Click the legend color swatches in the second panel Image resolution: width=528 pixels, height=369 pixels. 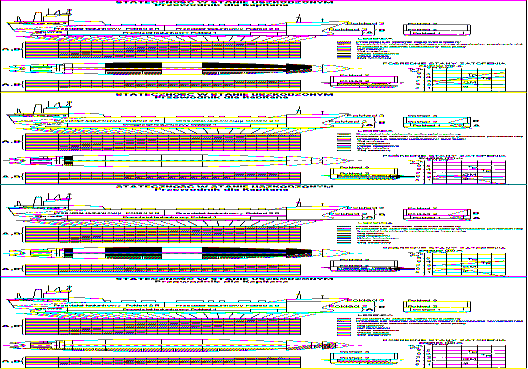tap(344, 141)
